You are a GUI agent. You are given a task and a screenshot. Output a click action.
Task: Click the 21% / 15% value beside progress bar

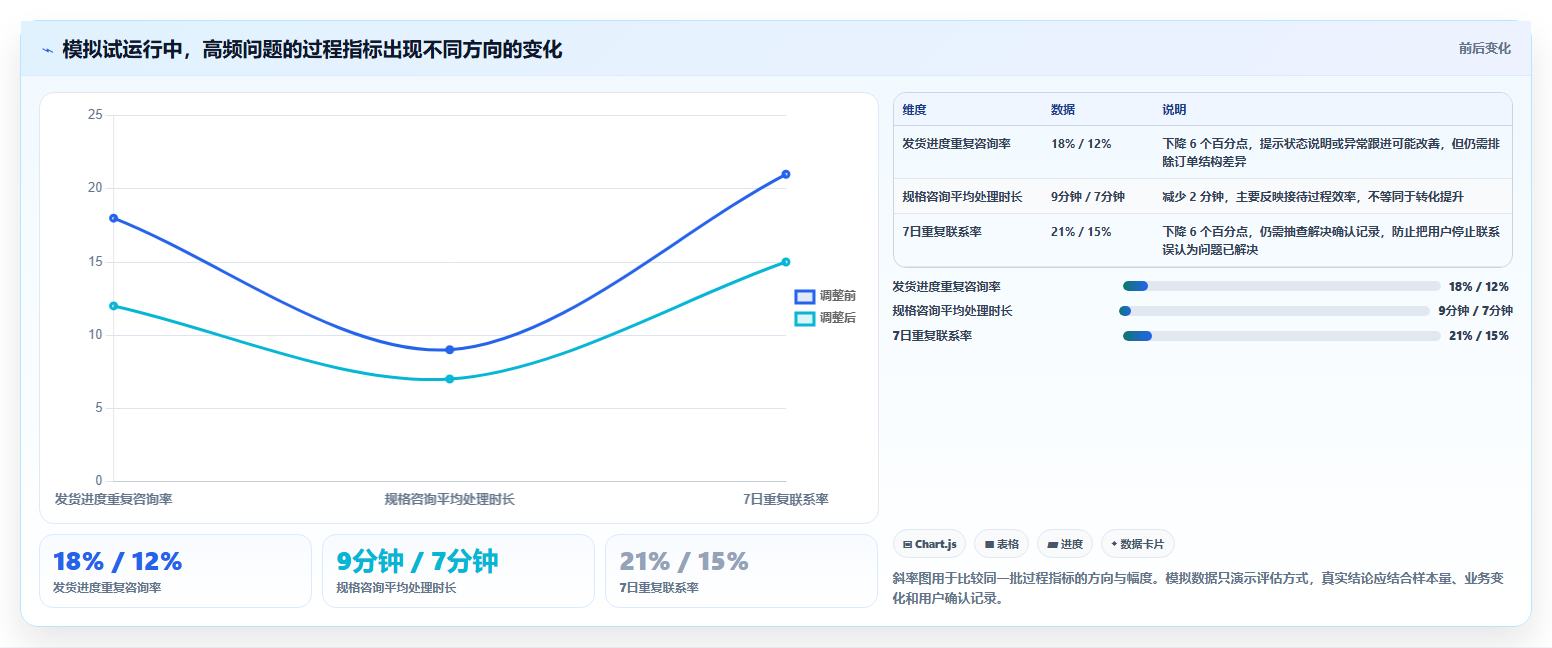coord(1478,336)
